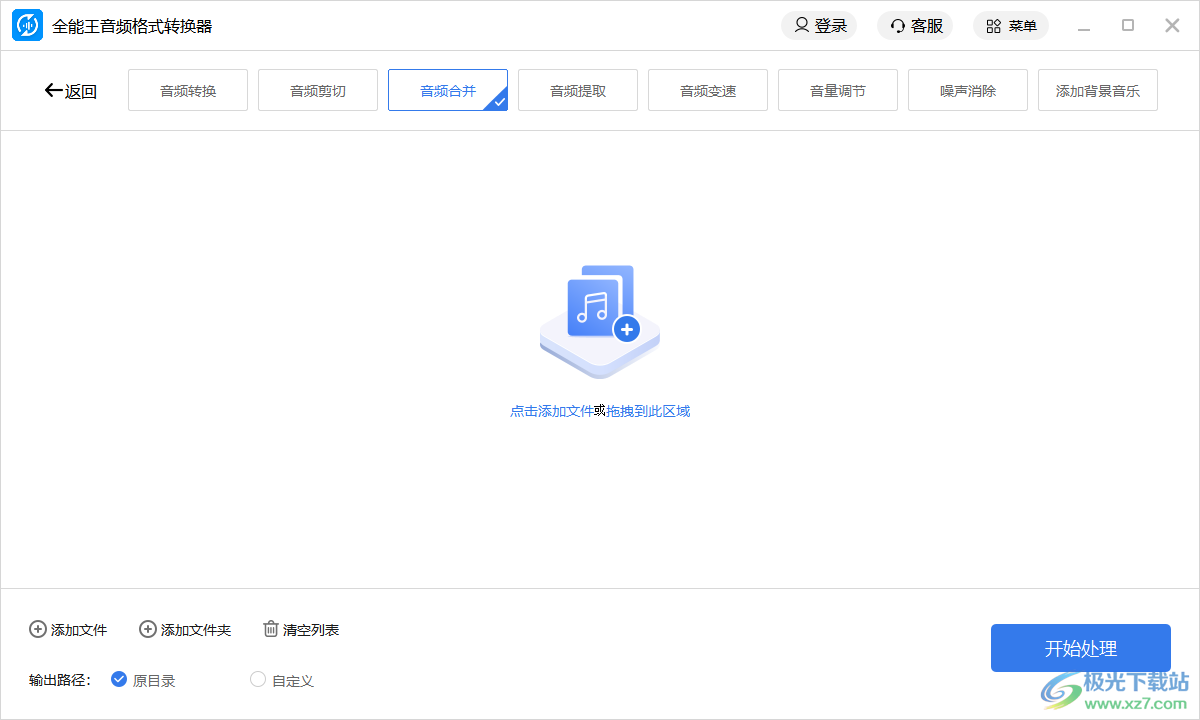
Task: Click the central music file add icon
Action: [600, 318]
